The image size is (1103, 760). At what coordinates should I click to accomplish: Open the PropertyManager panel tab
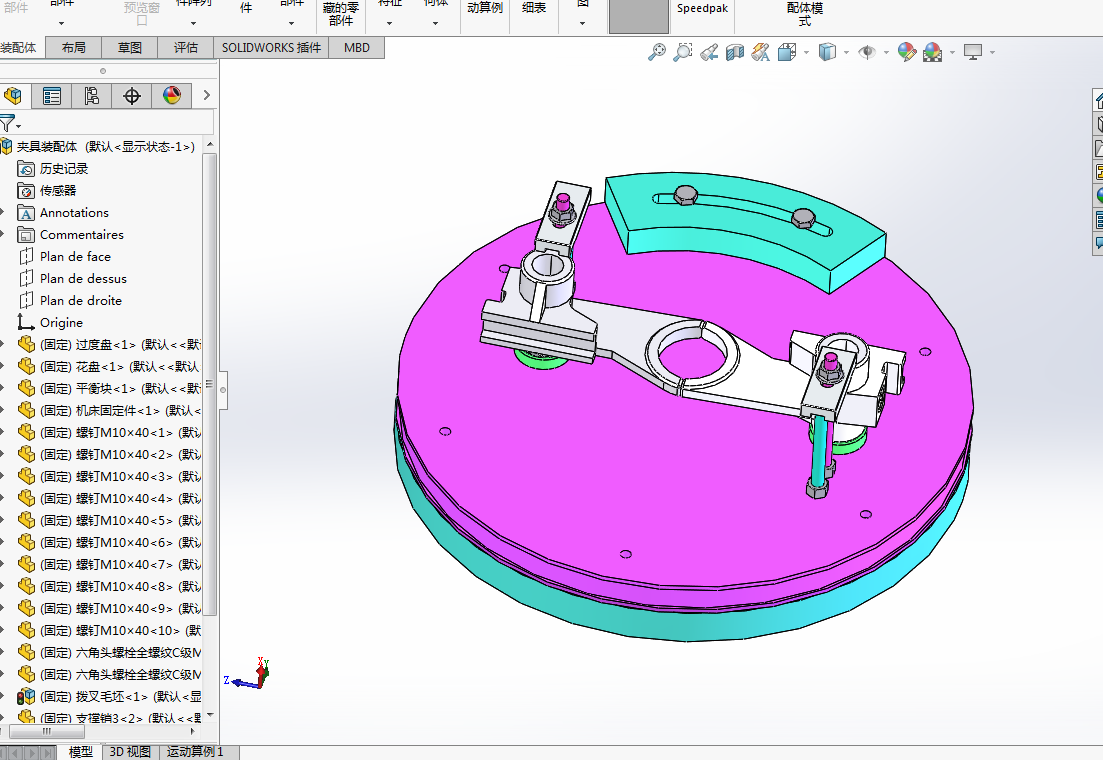click(52, 96)
